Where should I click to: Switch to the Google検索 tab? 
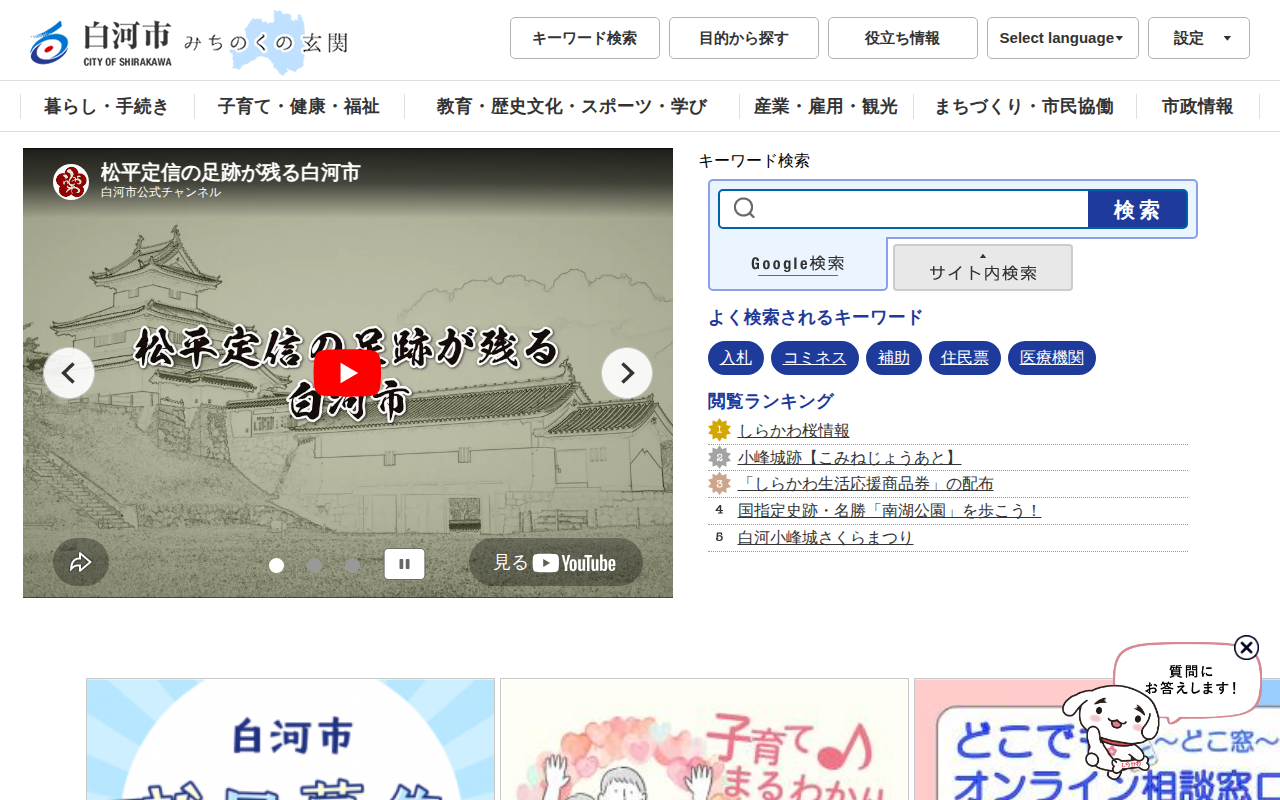(x=798, y=264)
